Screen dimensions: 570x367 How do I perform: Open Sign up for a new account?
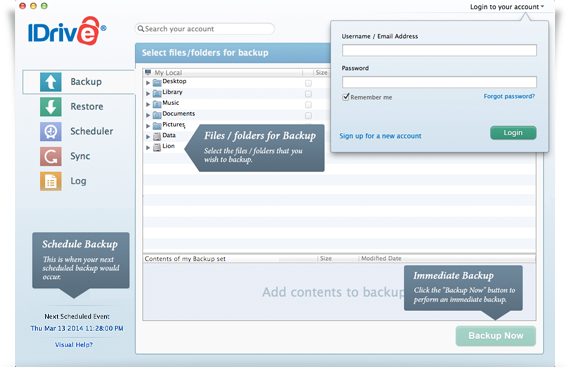pos(380,136)
